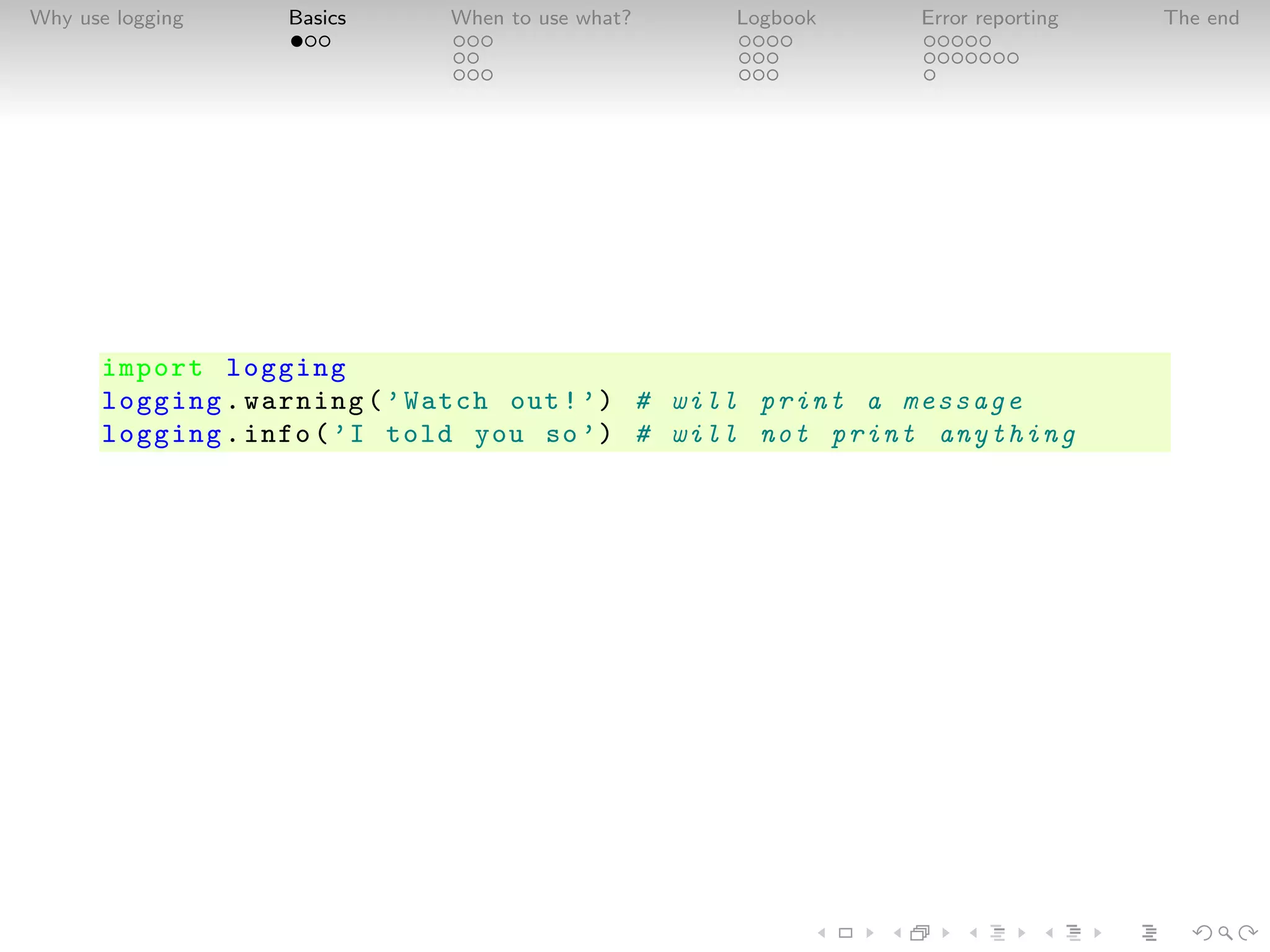Select seventh circle in middle row under Error reporting
Image resolution: width=1270 pixels, height=952 pixels.
(x=1013, y=58)
